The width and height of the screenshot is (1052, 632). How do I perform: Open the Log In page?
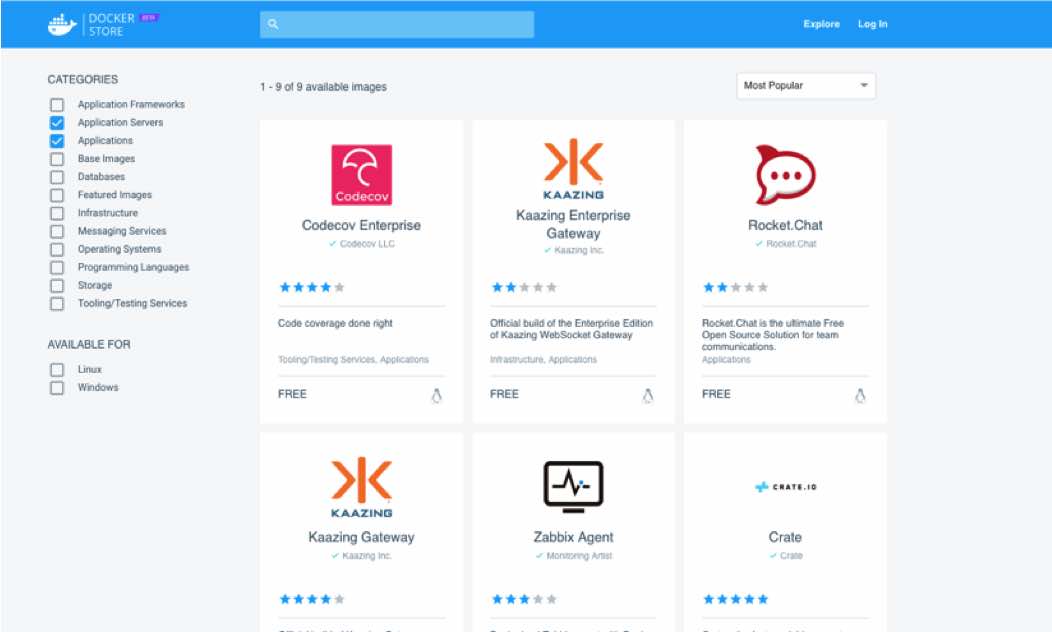coord(872,24)
